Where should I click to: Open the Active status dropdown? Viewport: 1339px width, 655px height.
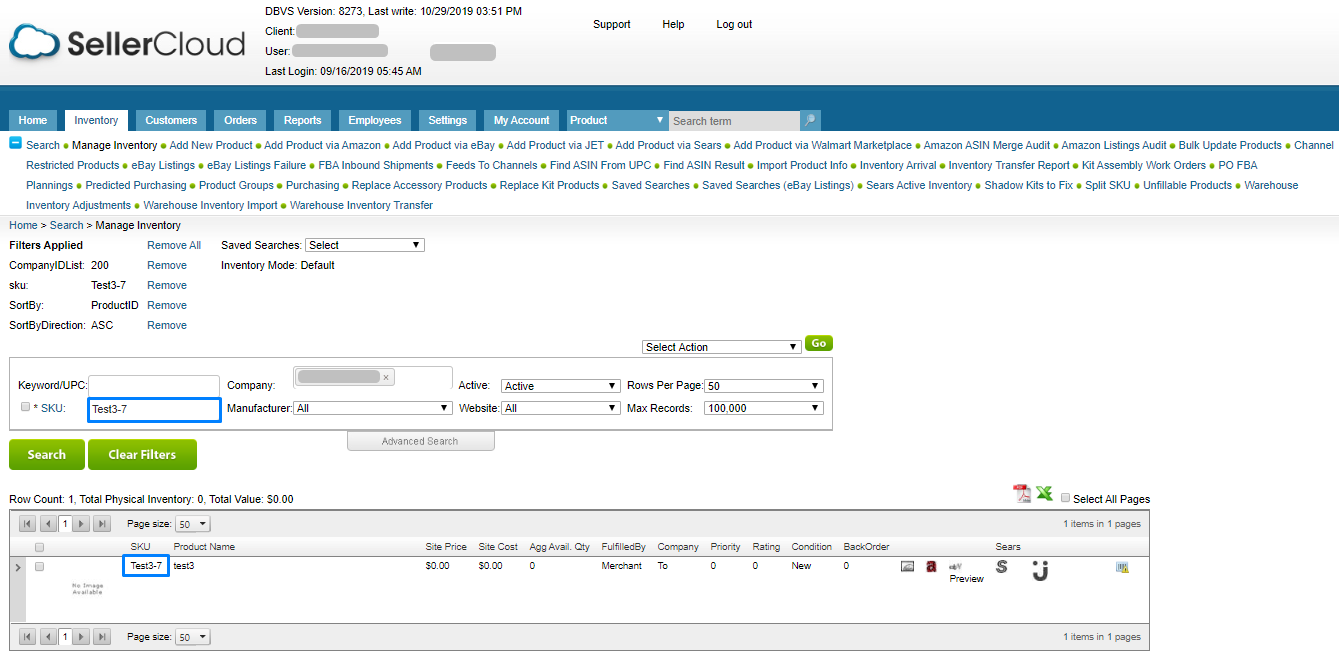point(561,386)
